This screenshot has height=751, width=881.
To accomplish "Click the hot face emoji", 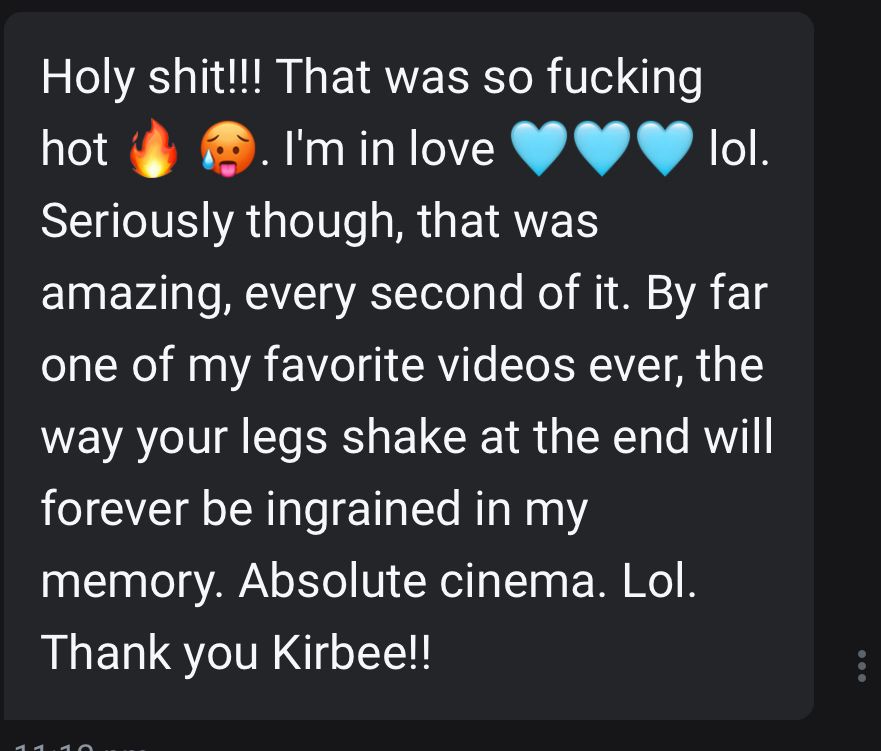I will (x=228, y=150).
